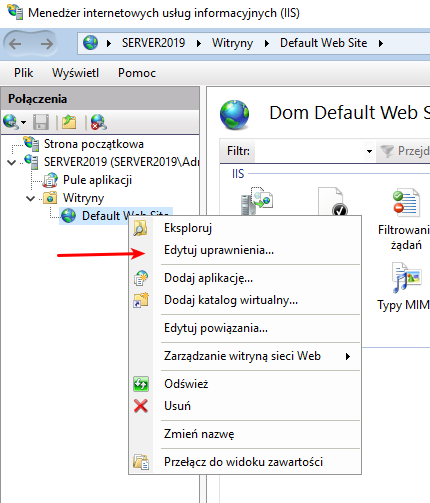Screen dimensions: 430x503
Task: Click the large globe beside Dom Default Web Site
Action: (x=234, y=114)
